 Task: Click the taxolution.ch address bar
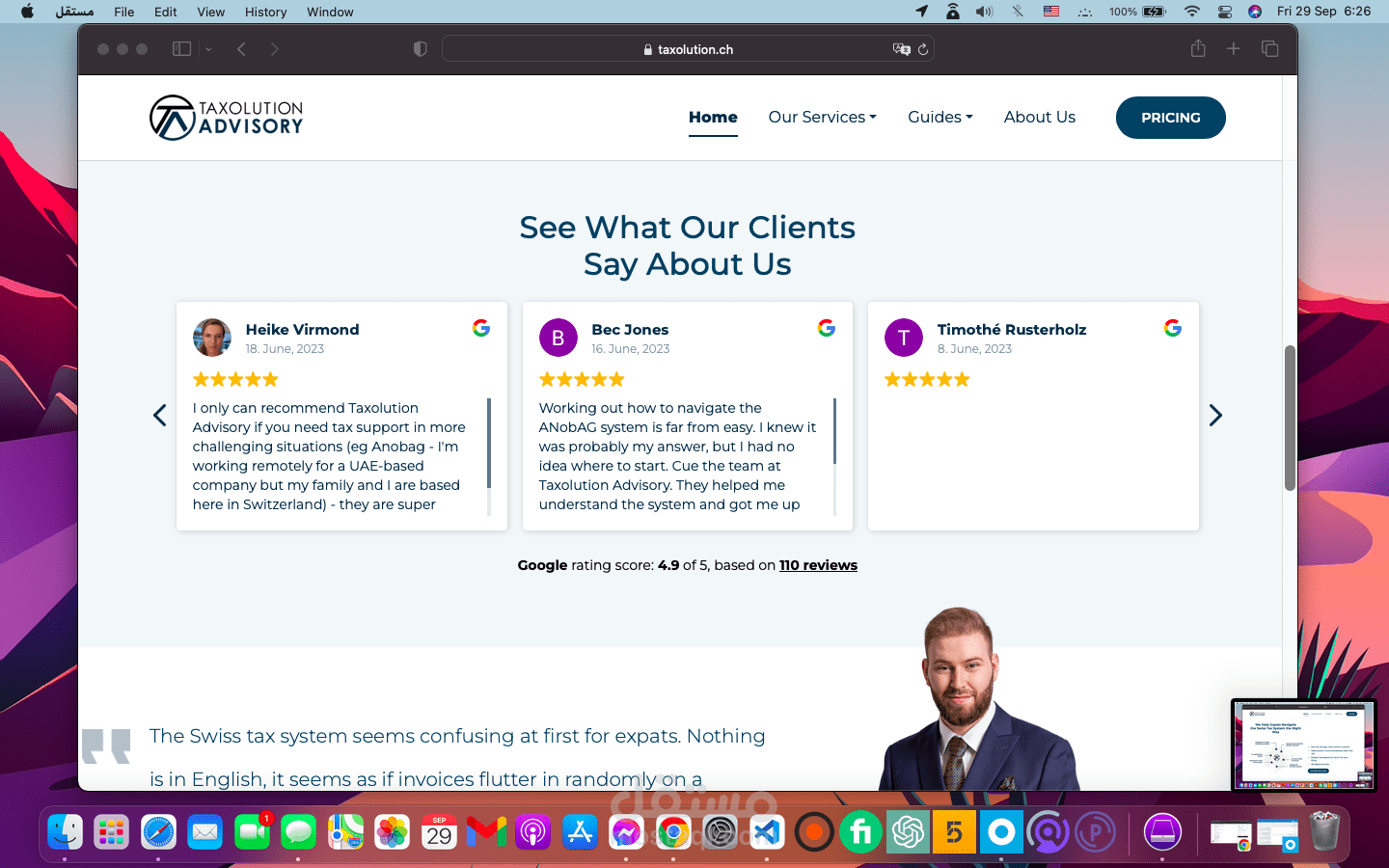click(x=688, y=49)
